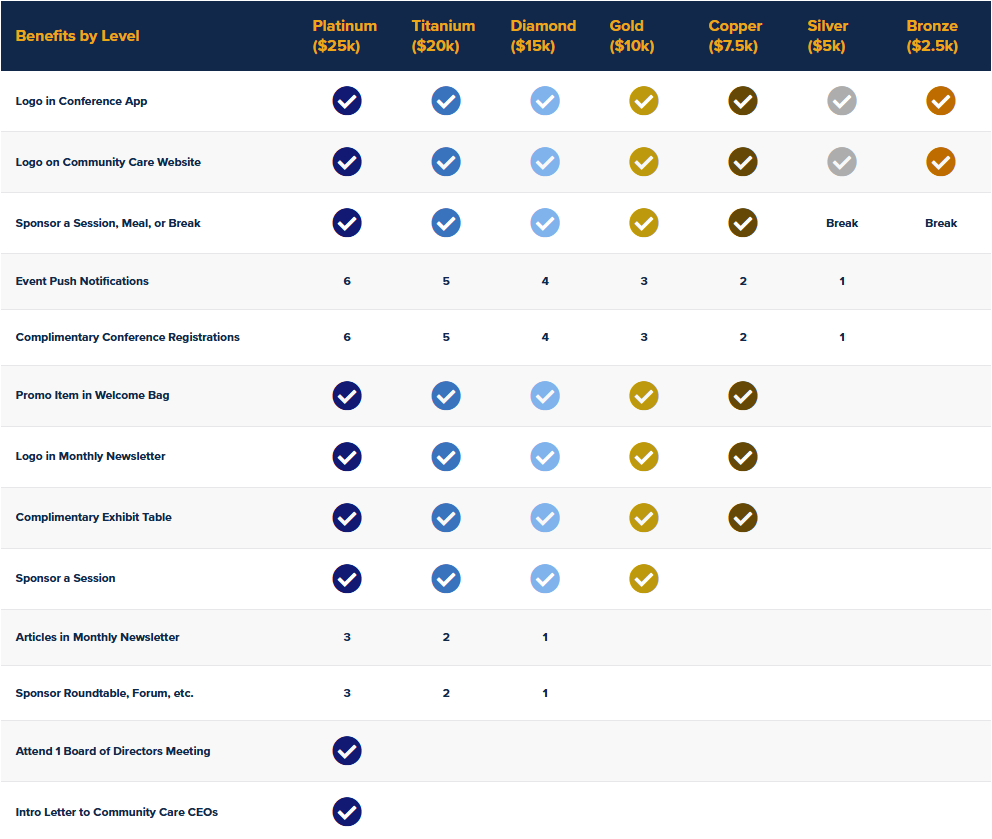Screen dimensions: 992x839
Task: Click Platinum checkmark for Board of Directors Meeting
Action: pos(347,751)
